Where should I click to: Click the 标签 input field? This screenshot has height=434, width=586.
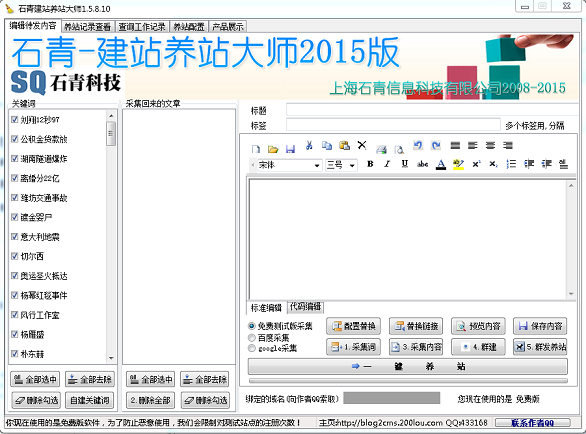[393, 124]
